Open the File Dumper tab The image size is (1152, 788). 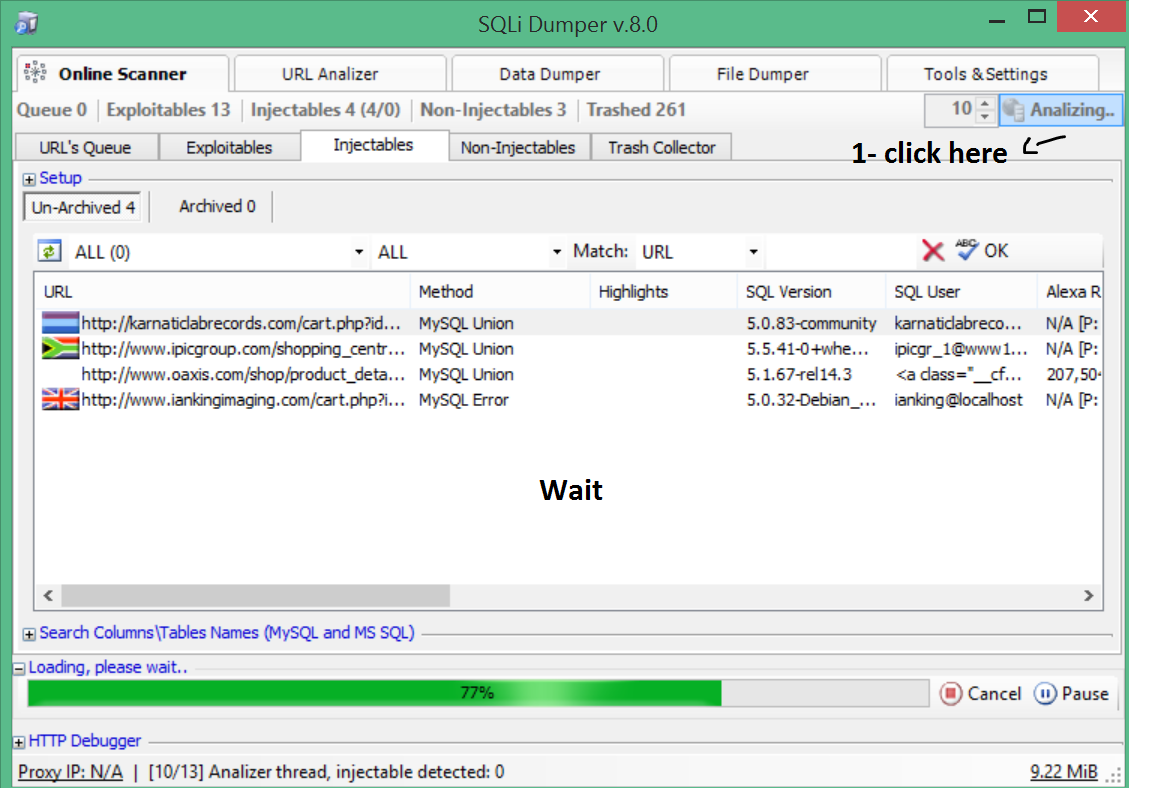click(775, 74)
